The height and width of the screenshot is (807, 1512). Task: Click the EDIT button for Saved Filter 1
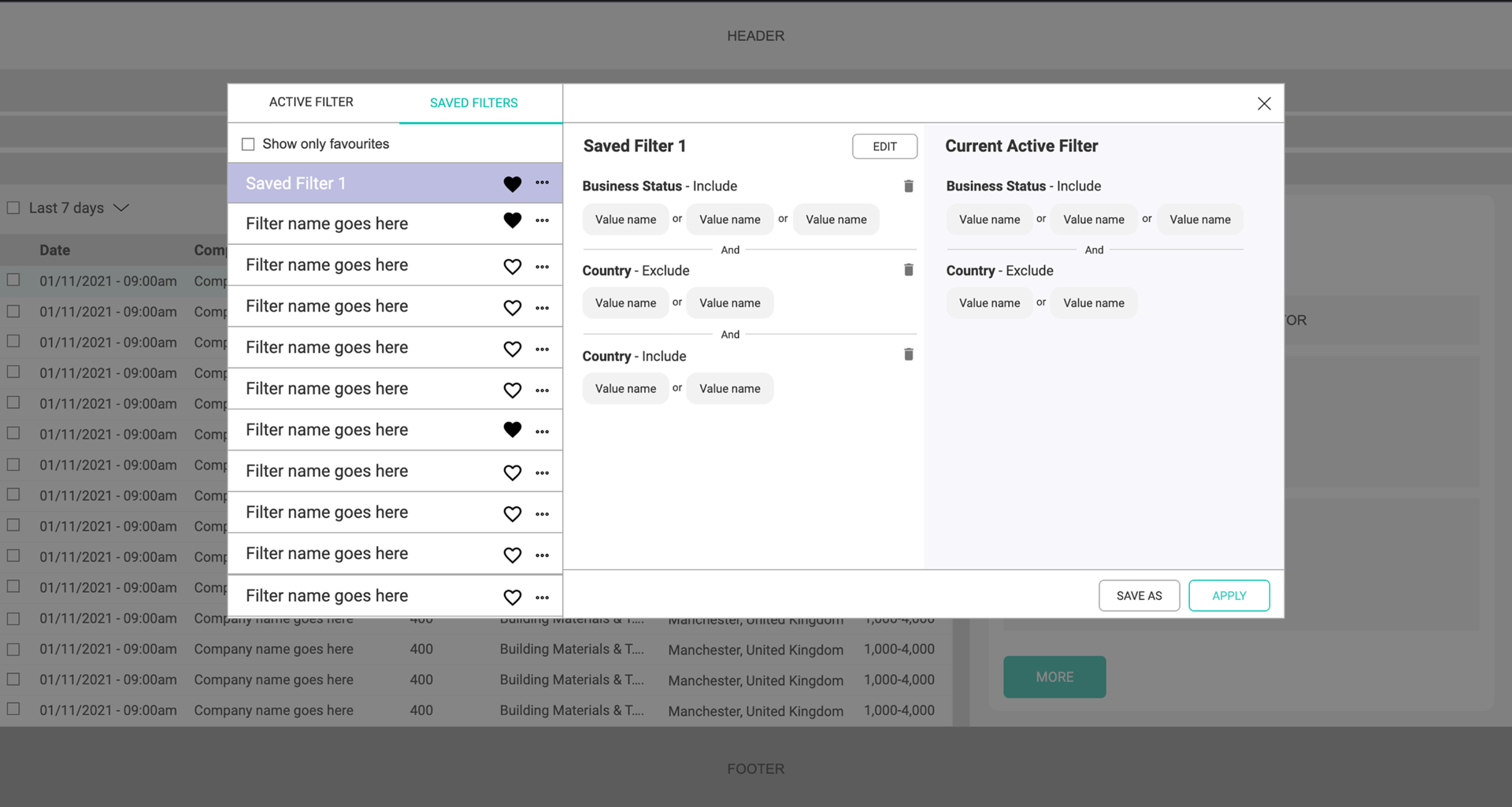(x=884, y=146)
